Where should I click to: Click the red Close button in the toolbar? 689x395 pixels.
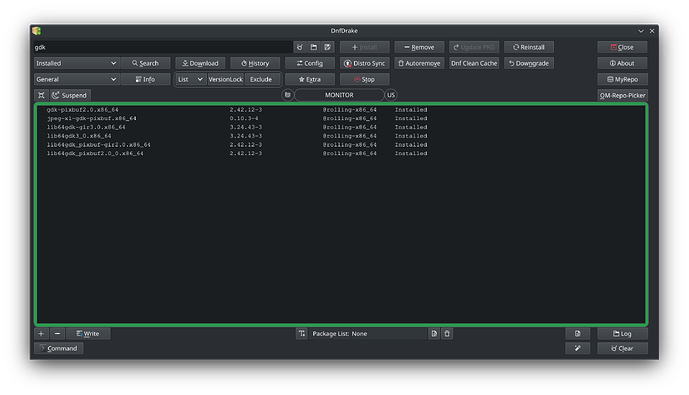tap(622, 47)
